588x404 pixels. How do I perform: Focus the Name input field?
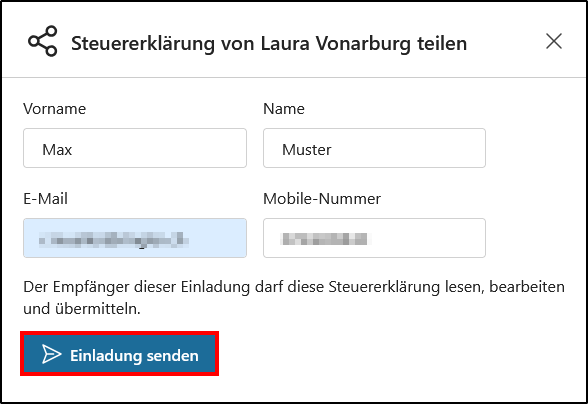374,148
